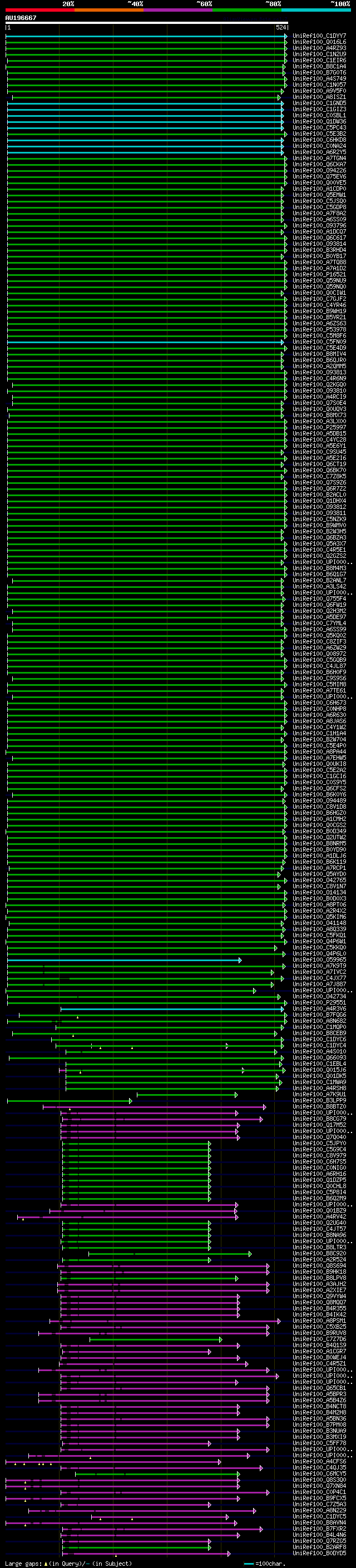The height and width of the screenshot is (1568, 356).
Task: Click the 524 end-position label
Action: click(280, 27)
